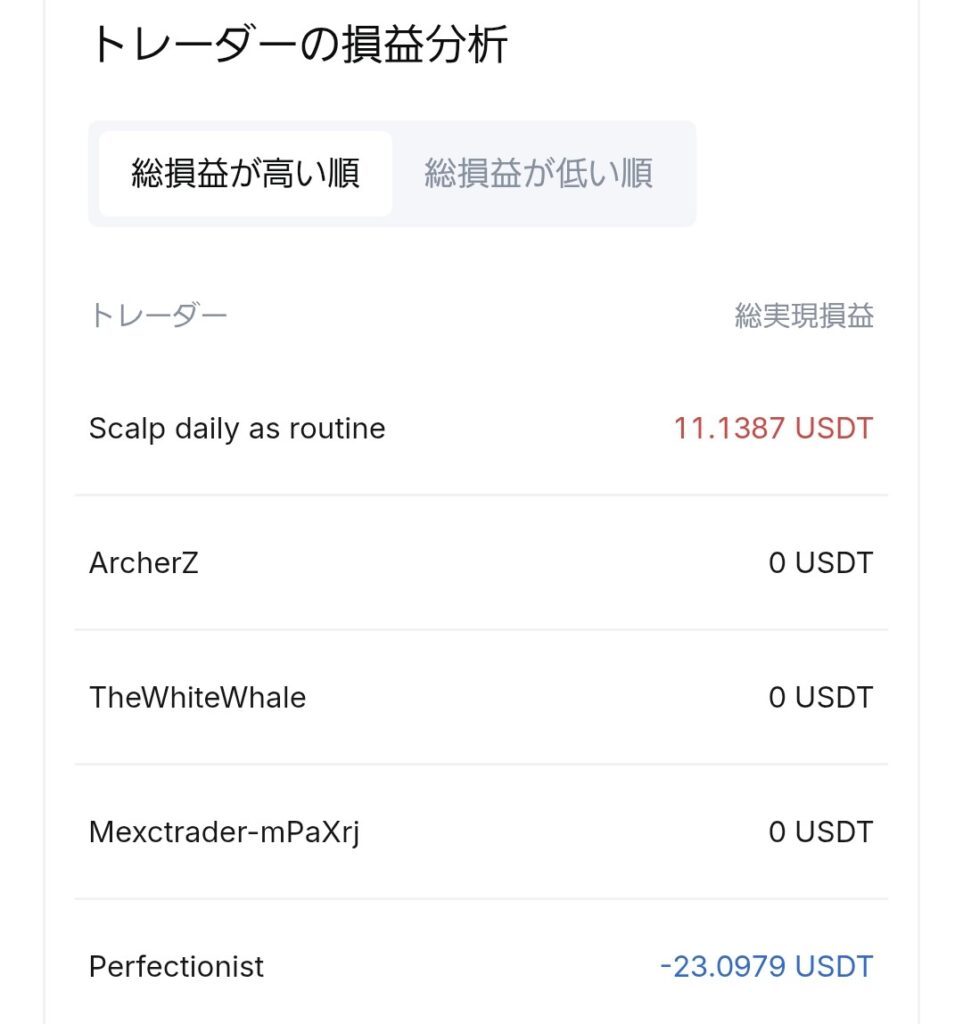Click TheWhiteWhale's 0 USDT value
Image resolution: width=963 pixels, height=1024 pixels.
[820, 697]
